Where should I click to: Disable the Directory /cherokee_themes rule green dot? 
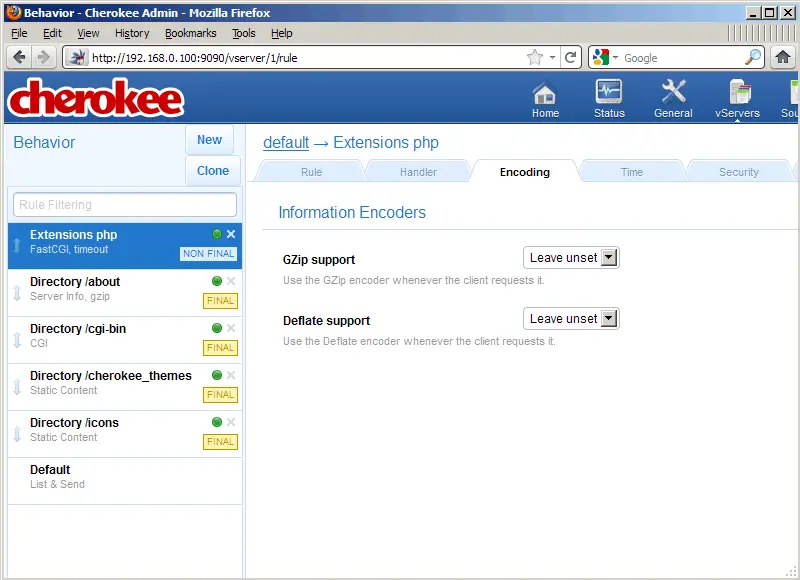217,375
